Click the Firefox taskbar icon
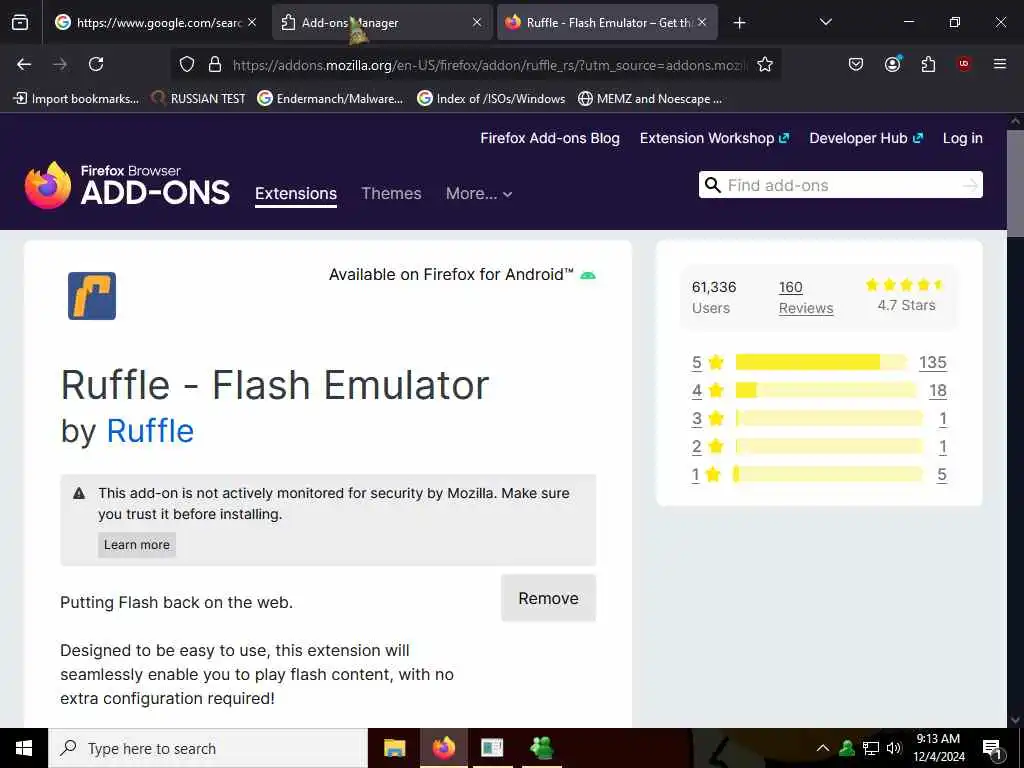The height and width of the screenshot is (768, 1024). coord(443,748)
